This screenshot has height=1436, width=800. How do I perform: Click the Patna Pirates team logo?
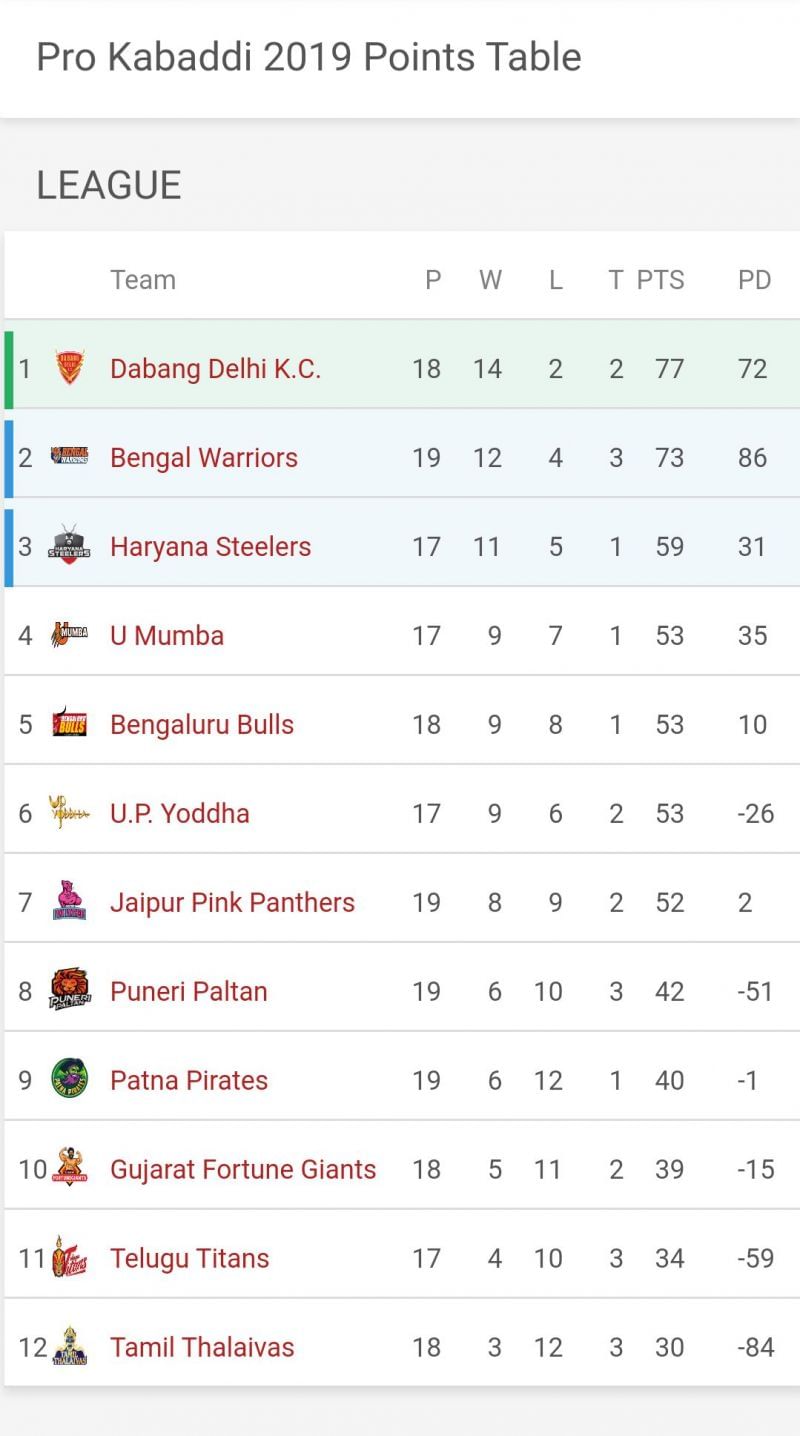tap(70, 1079)
